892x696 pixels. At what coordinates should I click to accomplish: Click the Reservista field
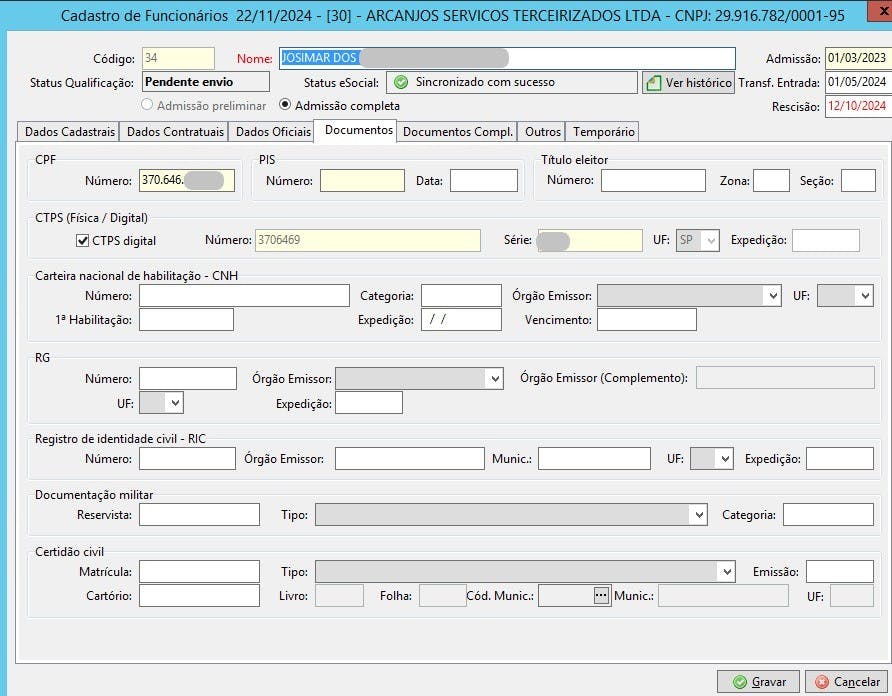coord(199,515)
